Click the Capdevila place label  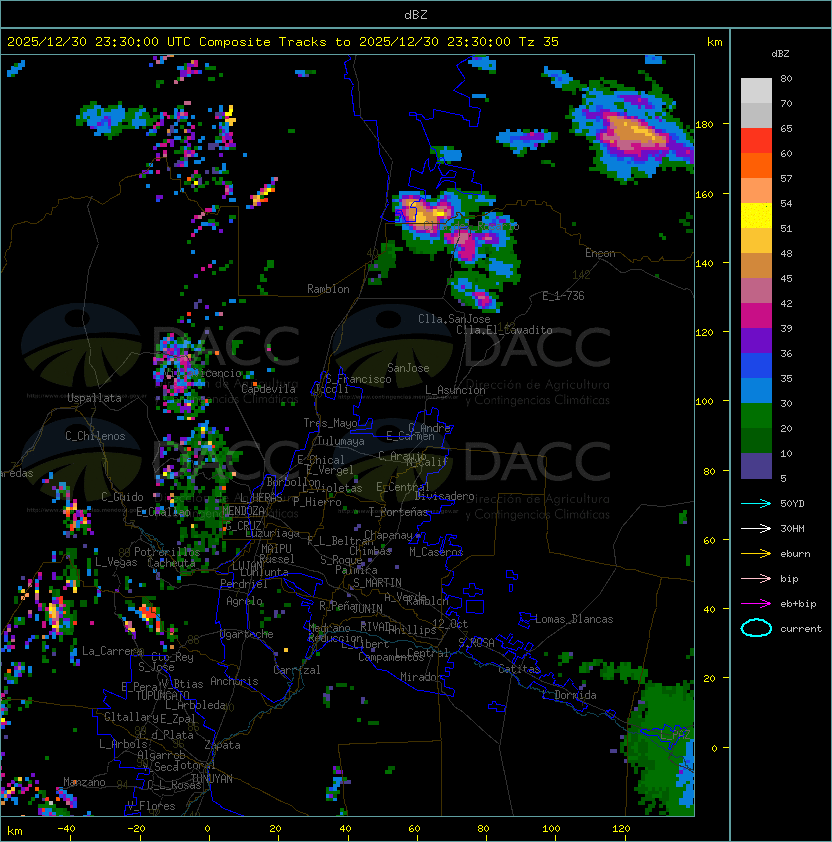(268, 389)
